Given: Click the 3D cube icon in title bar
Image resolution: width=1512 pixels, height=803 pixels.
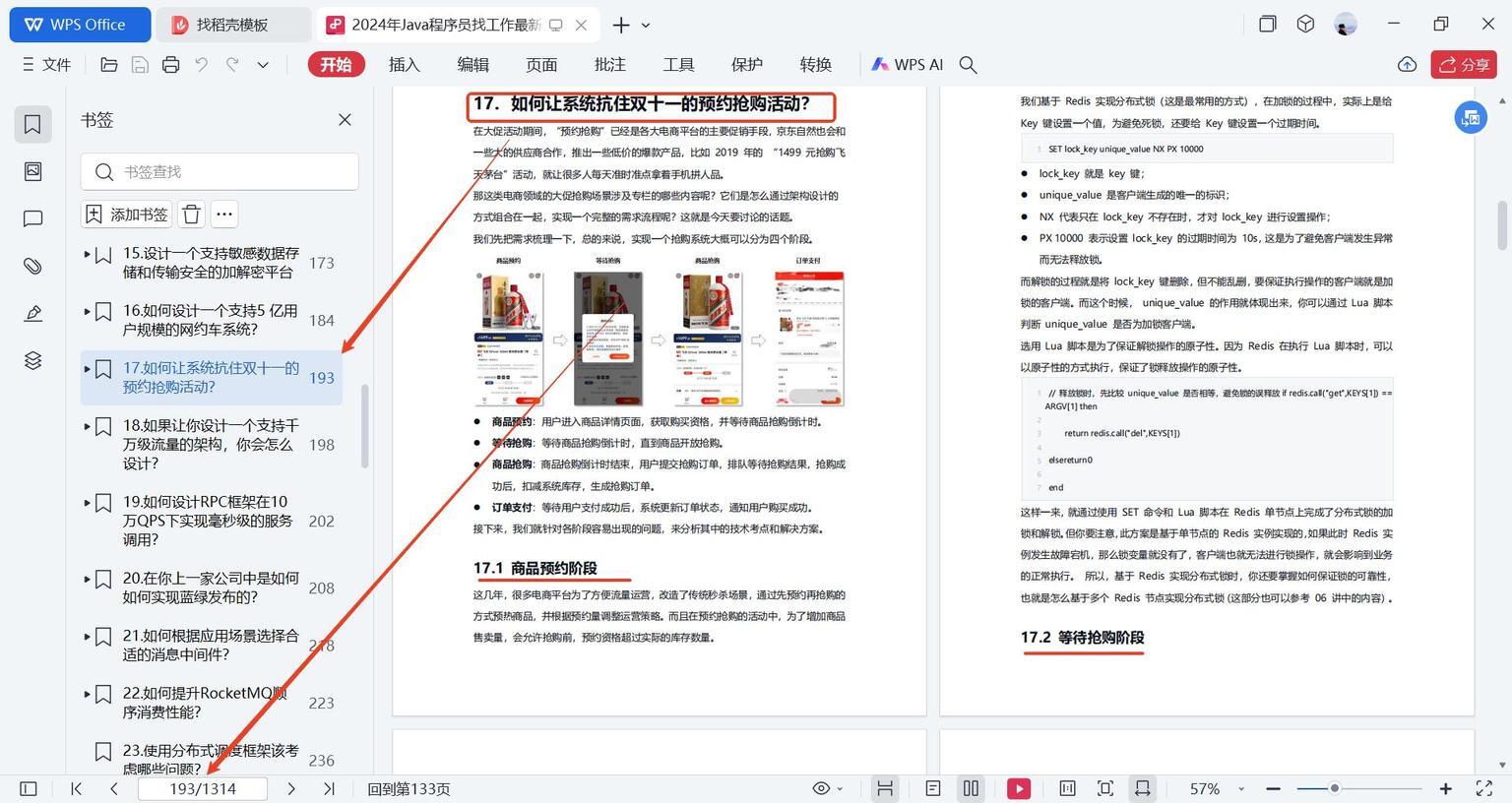Looking at the screenshot, I should click(x=1305, y=24).
